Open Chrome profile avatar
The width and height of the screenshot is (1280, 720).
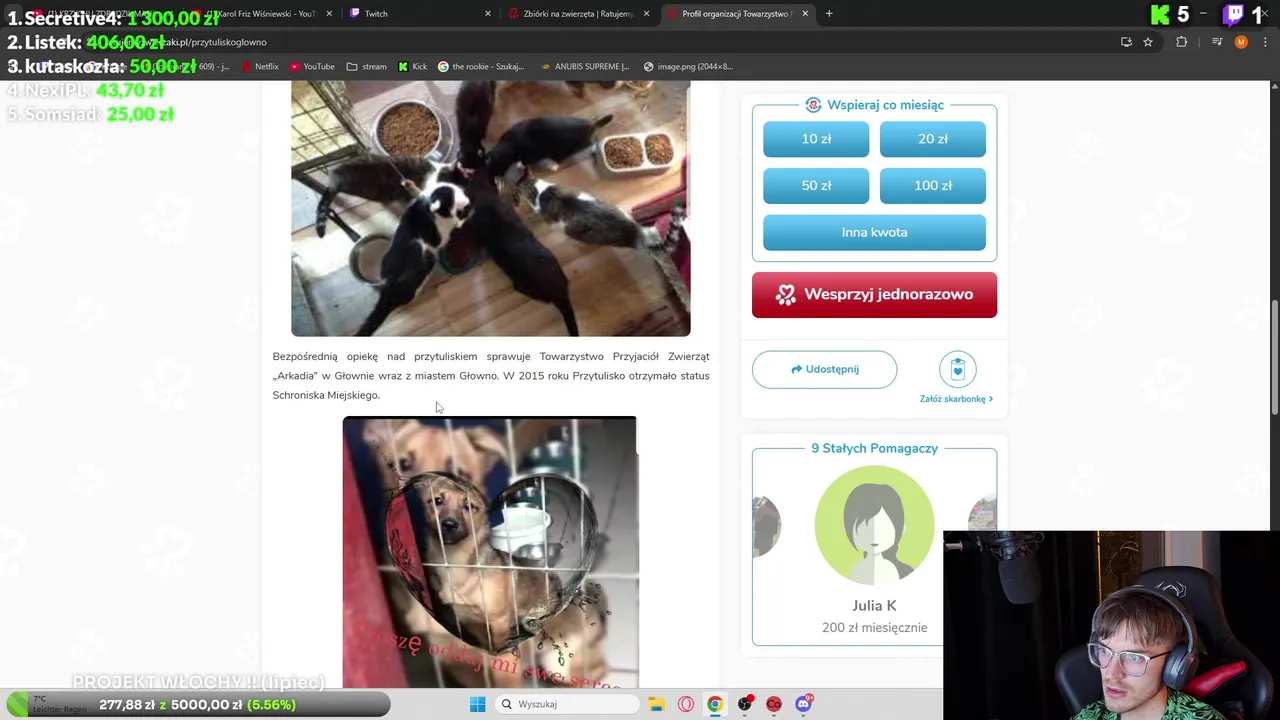tap(1241, 42)
